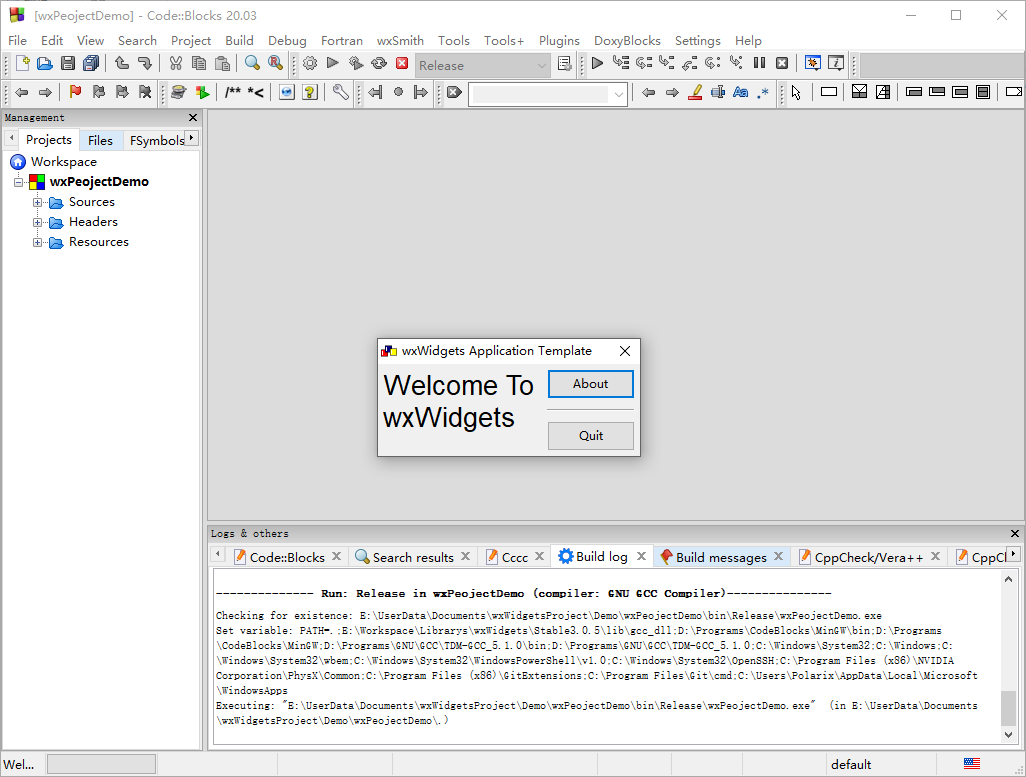The width and height of the screenshot is (1026, 777).
Task: Click the red Toggle bookmark flag icon
Action: (75, 92)
